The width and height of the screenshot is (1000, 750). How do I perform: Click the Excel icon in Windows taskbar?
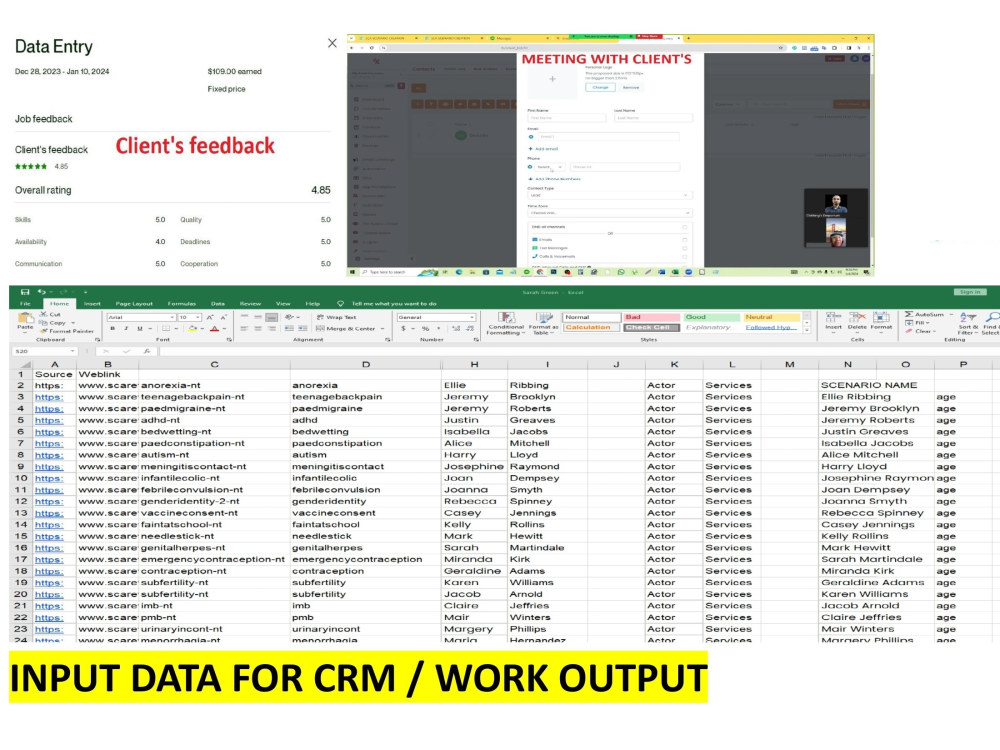(675, 272)
